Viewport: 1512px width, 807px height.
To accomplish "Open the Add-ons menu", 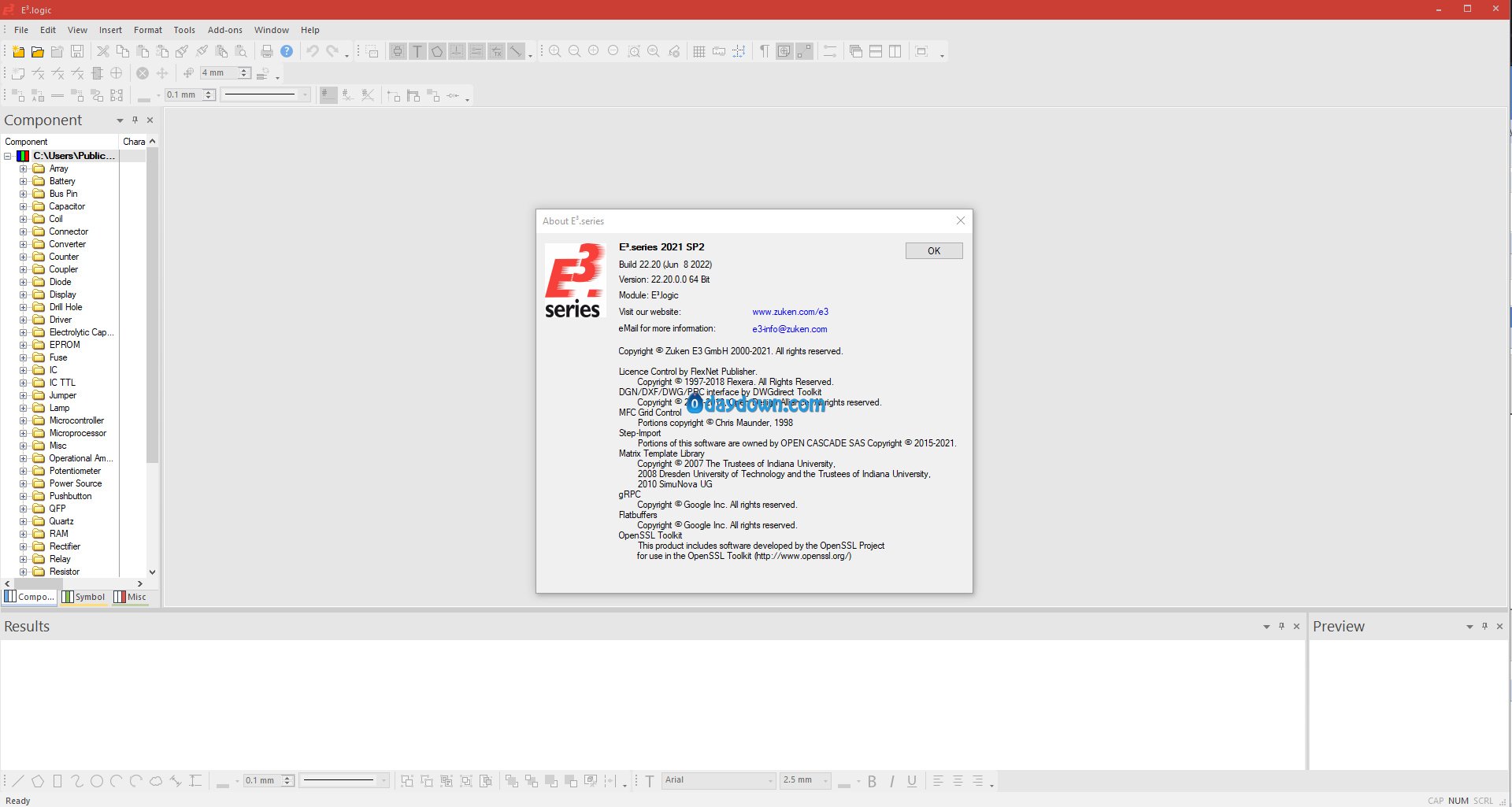I will pos(225,30).
